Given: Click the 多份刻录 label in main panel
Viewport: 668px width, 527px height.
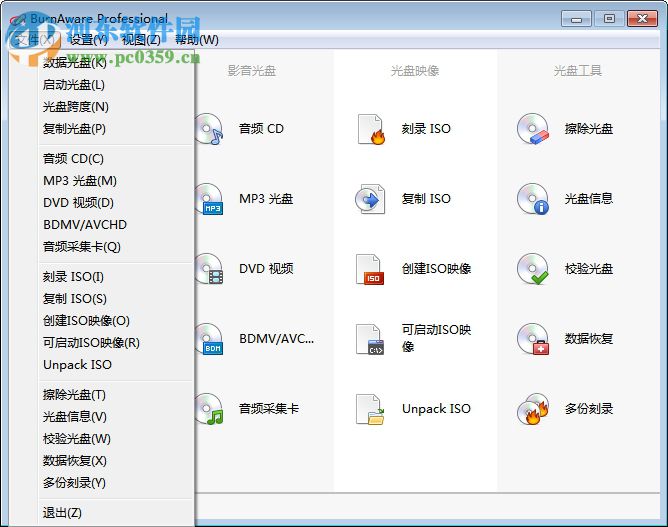Looking at the screenshot, I should click(589, 409).
